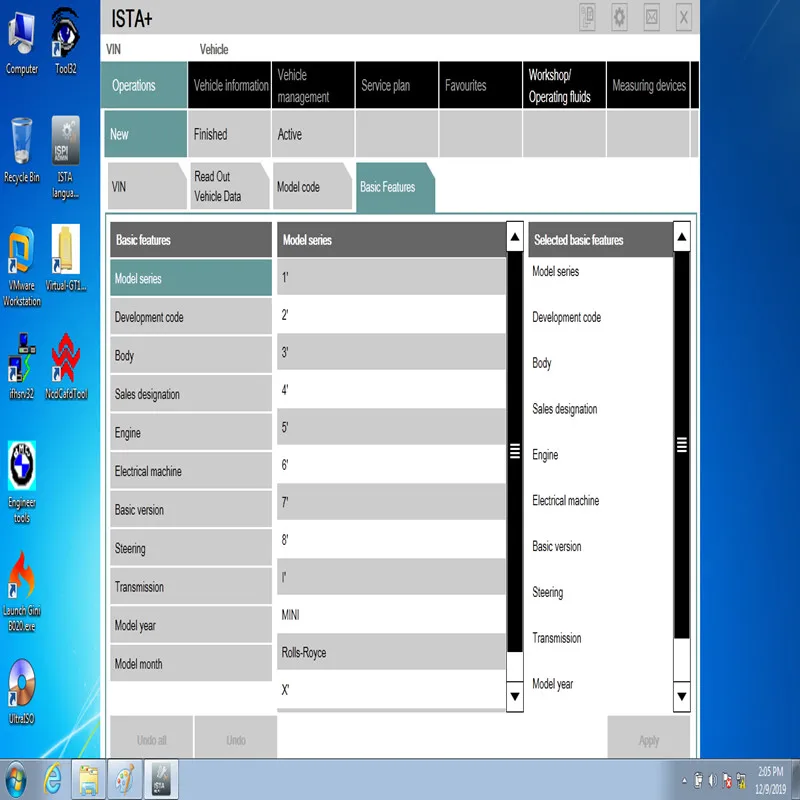Click Selected basic features scroll-down arrow
Image resolution: width=800 pixels, height=800 pixels.
(x=682, y=696)
